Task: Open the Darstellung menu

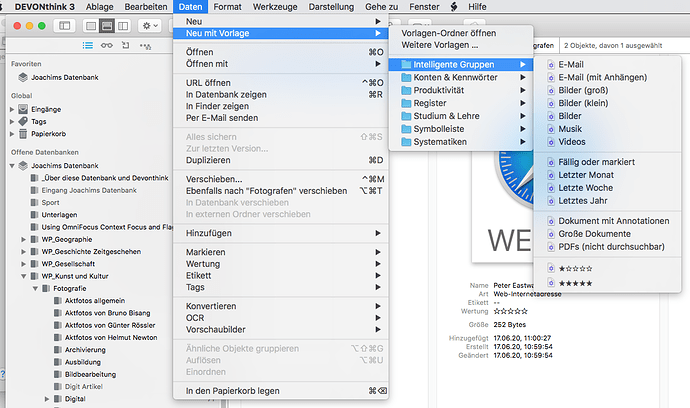Action: (x=331, y=7)
